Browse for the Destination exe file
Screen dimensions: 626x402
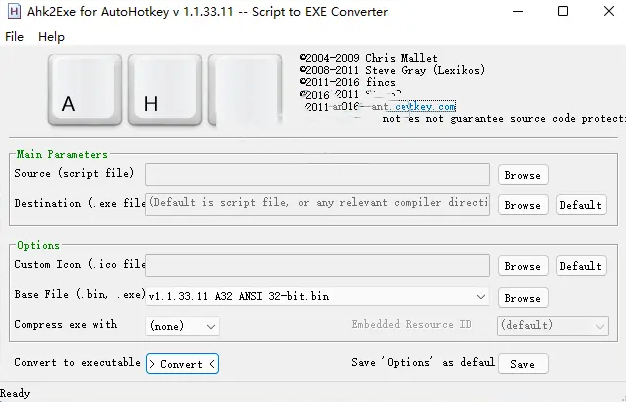tap(523, 205)
